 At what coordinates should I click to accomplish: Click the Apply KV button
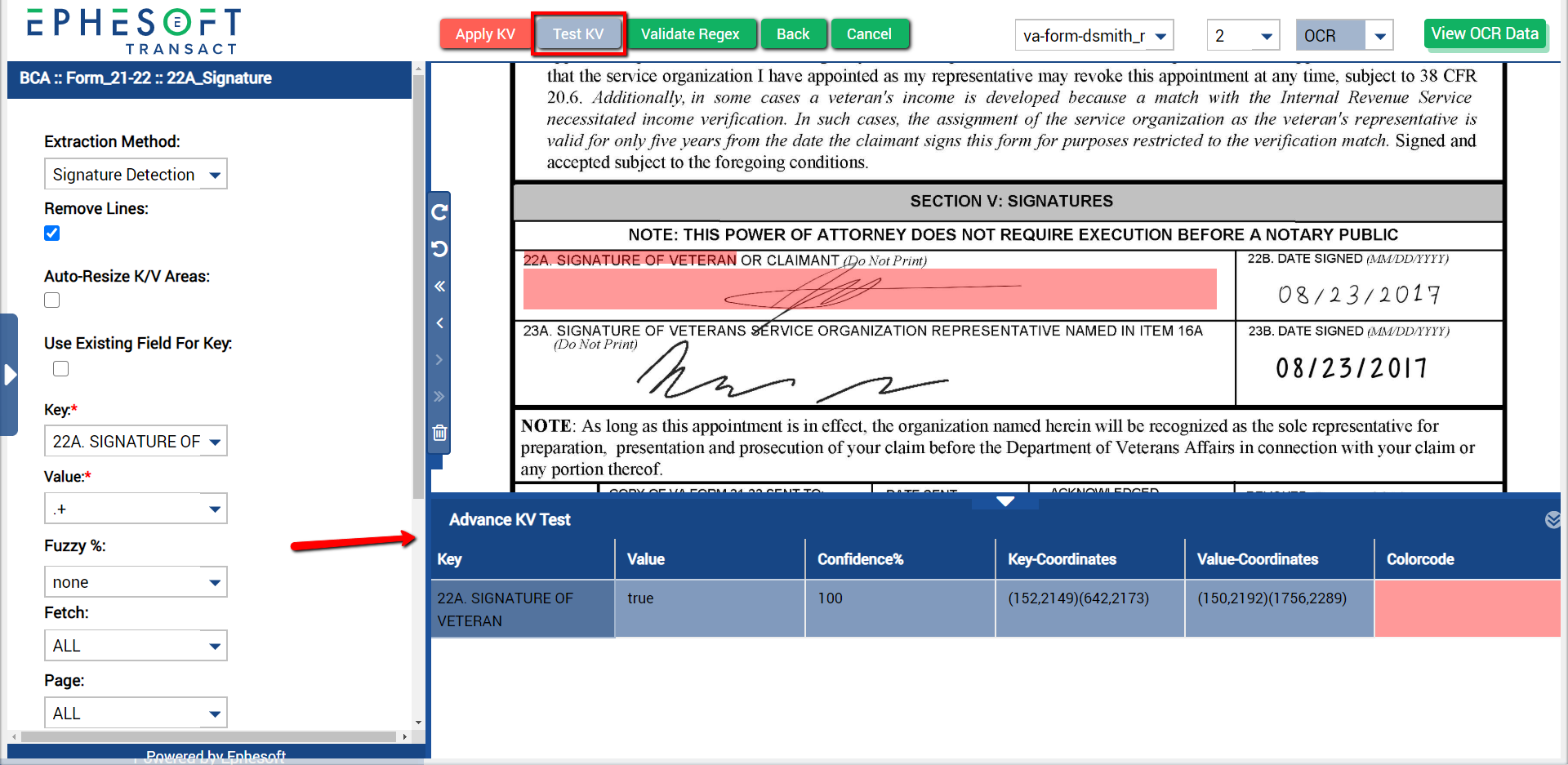[485, 34]
